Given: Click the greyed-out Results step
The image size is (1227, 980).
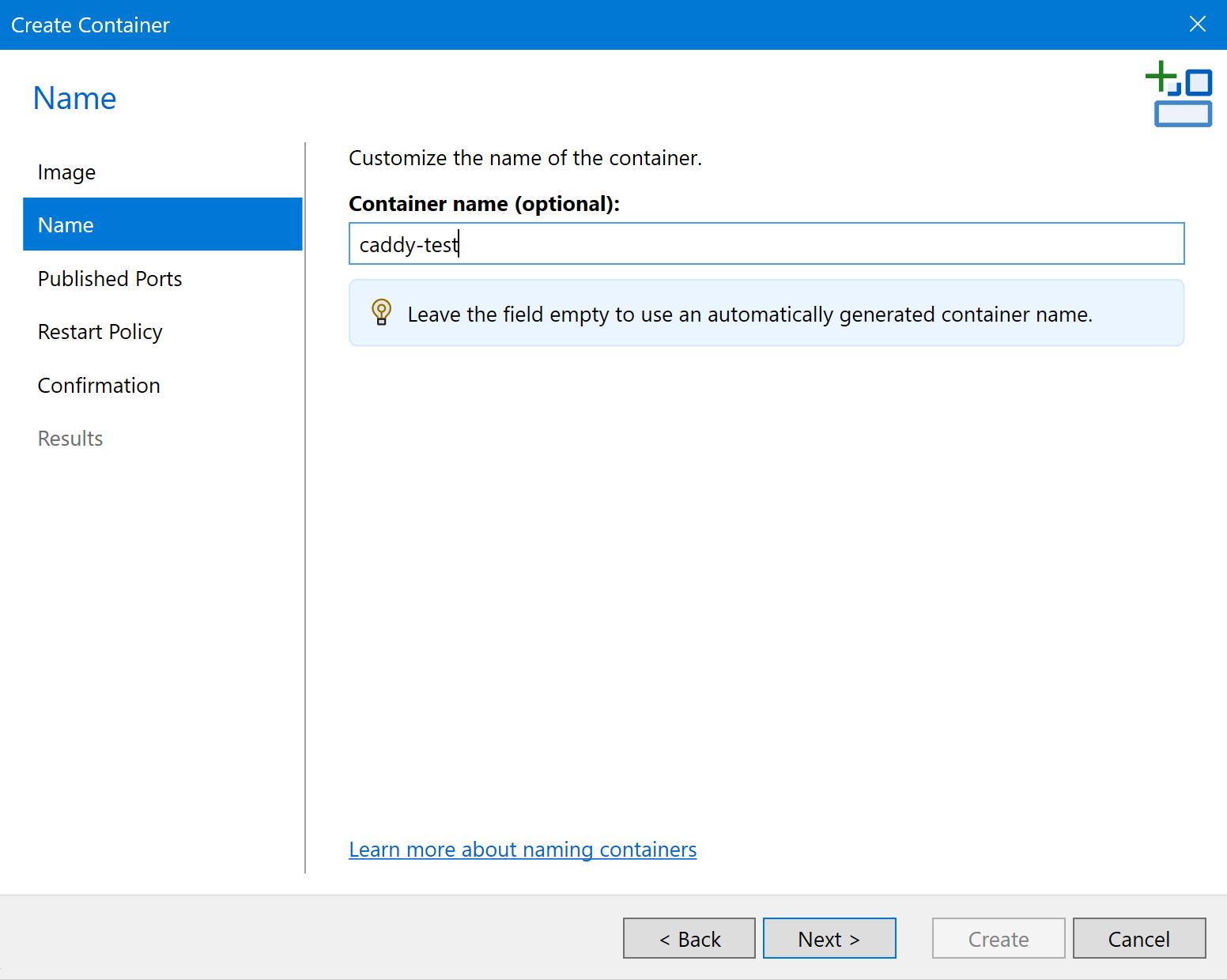Looking at the screenshot, I should click(x=70, y=439).
